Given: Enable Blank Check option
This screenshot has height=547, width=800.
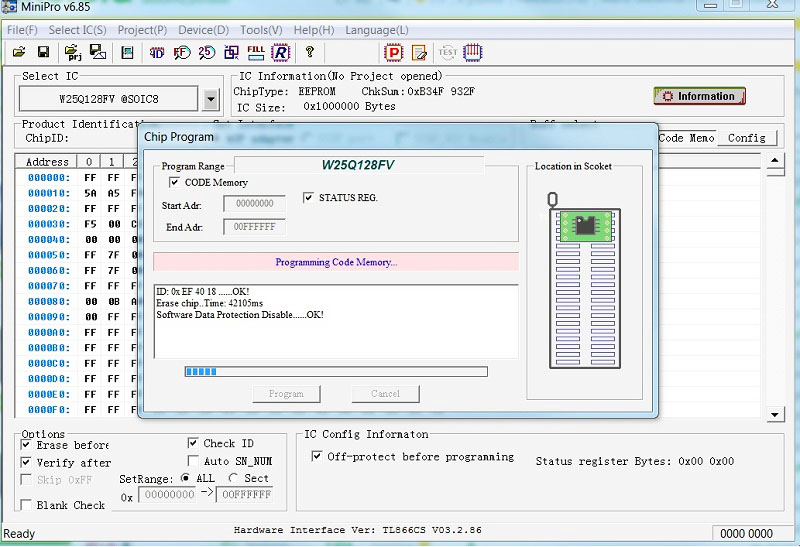Looking at the screenshot, I should coord(26,505).
